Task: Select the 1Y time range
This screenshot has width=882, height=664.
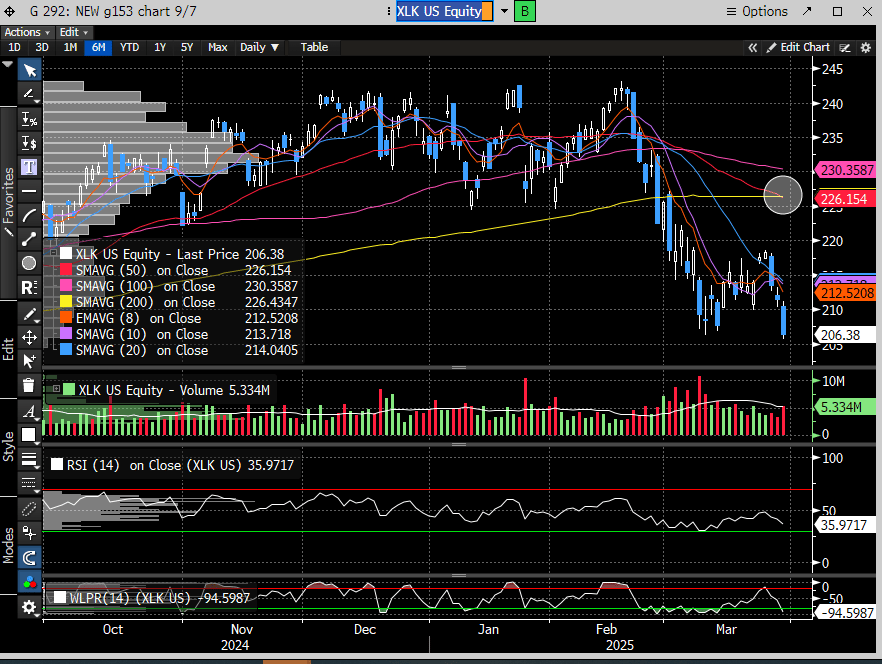Action: click(x=160, y=47)
